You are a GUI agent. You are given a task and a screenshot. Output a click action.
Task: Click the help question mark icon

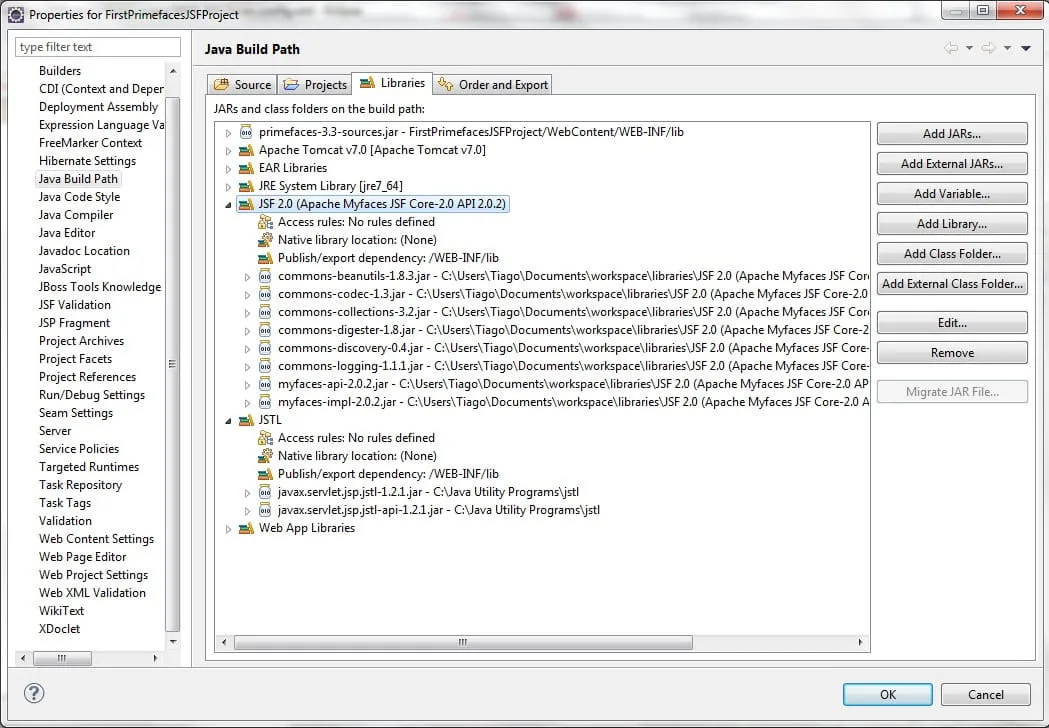click(x=34, y=693)
